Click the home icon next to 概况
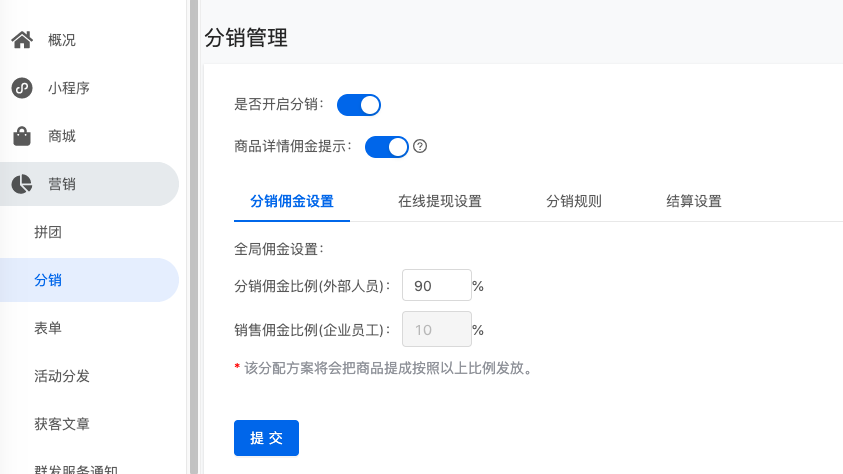Screen dimensions: 843x474 tap(22, 40)
